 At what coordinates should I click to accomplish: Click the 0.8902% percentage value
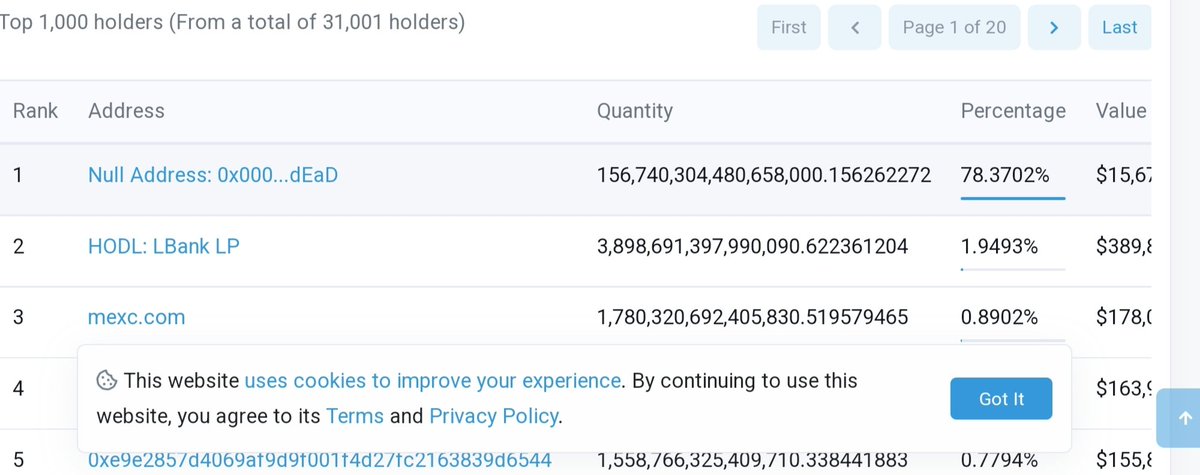tap(1000, 317)
